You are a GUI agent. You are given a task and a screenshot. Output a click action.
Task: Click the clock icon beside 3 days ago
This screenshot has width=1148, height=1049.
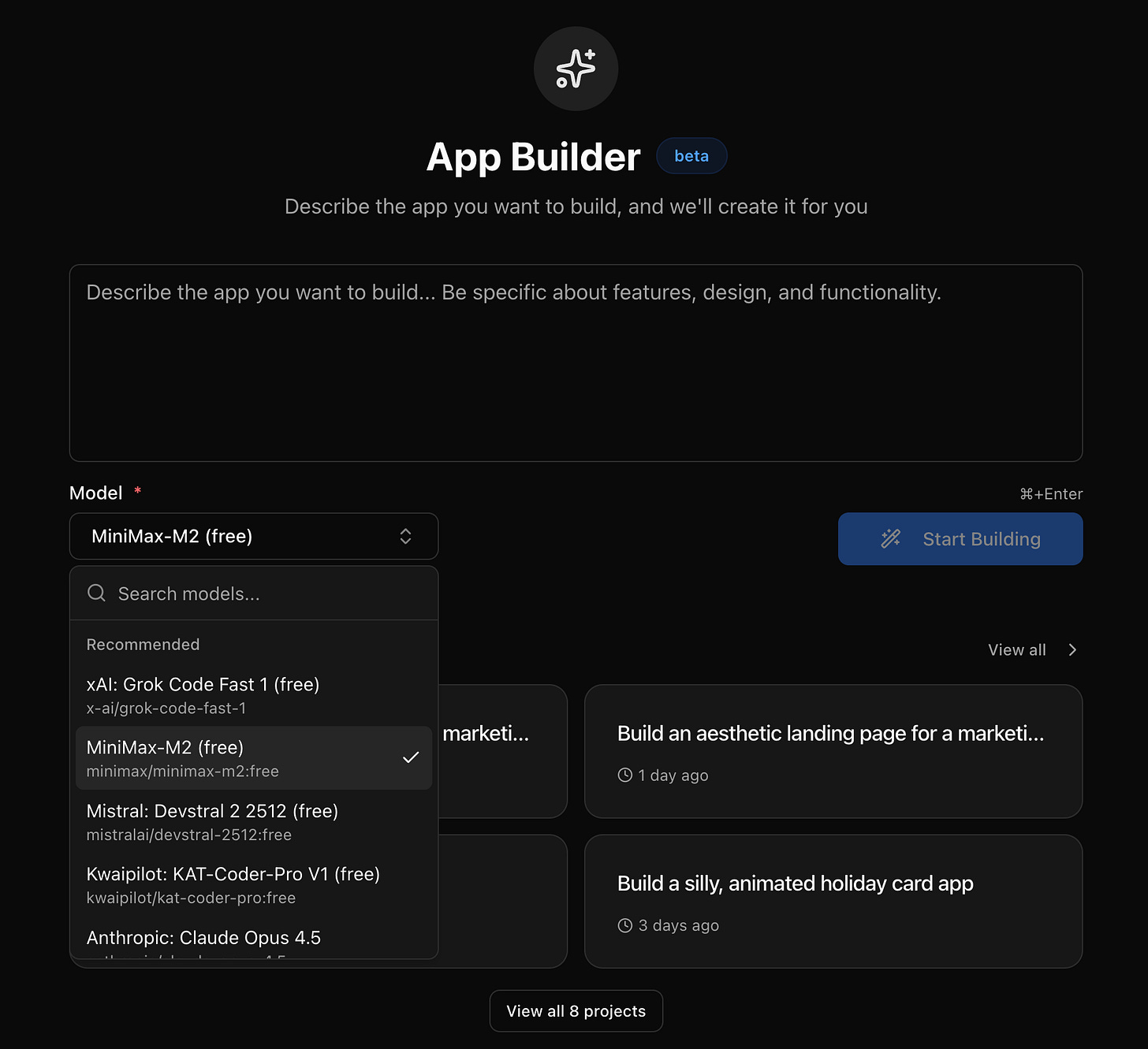(x=625, y=925)
